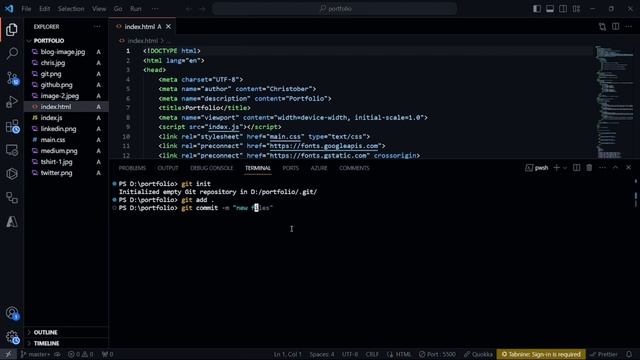The width and height of the screenshot is (640, 360).
Task: Switch to the Debug Console tab
Action: (211, 168)
